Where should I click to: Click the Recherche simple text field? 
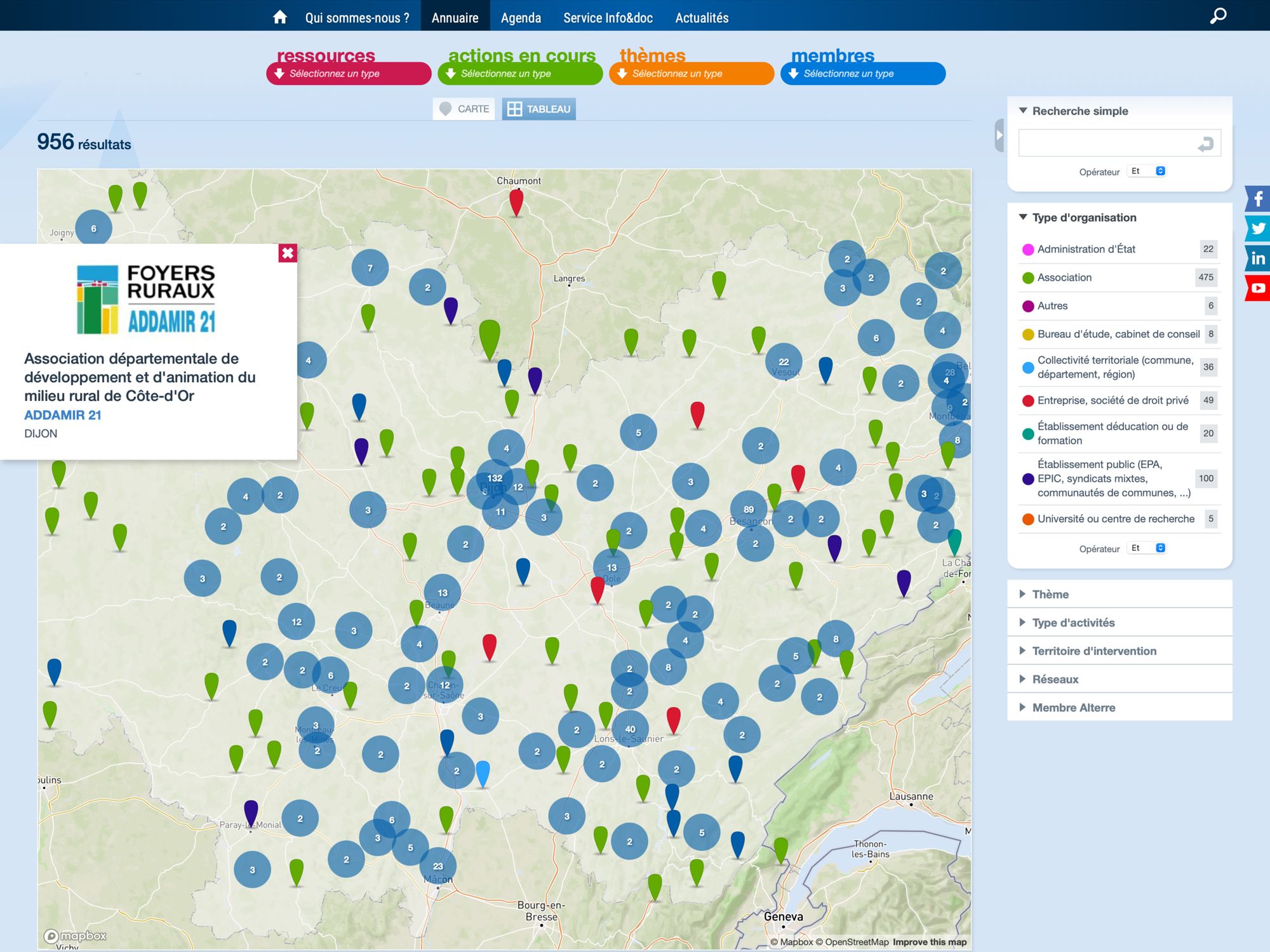pyautogui.click(x=1106, y=143)
